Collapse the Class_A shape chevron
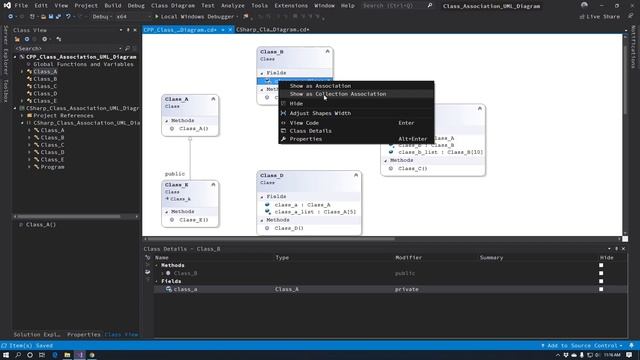The width and height of the screenshot is (640, 360). pos(213,99)
